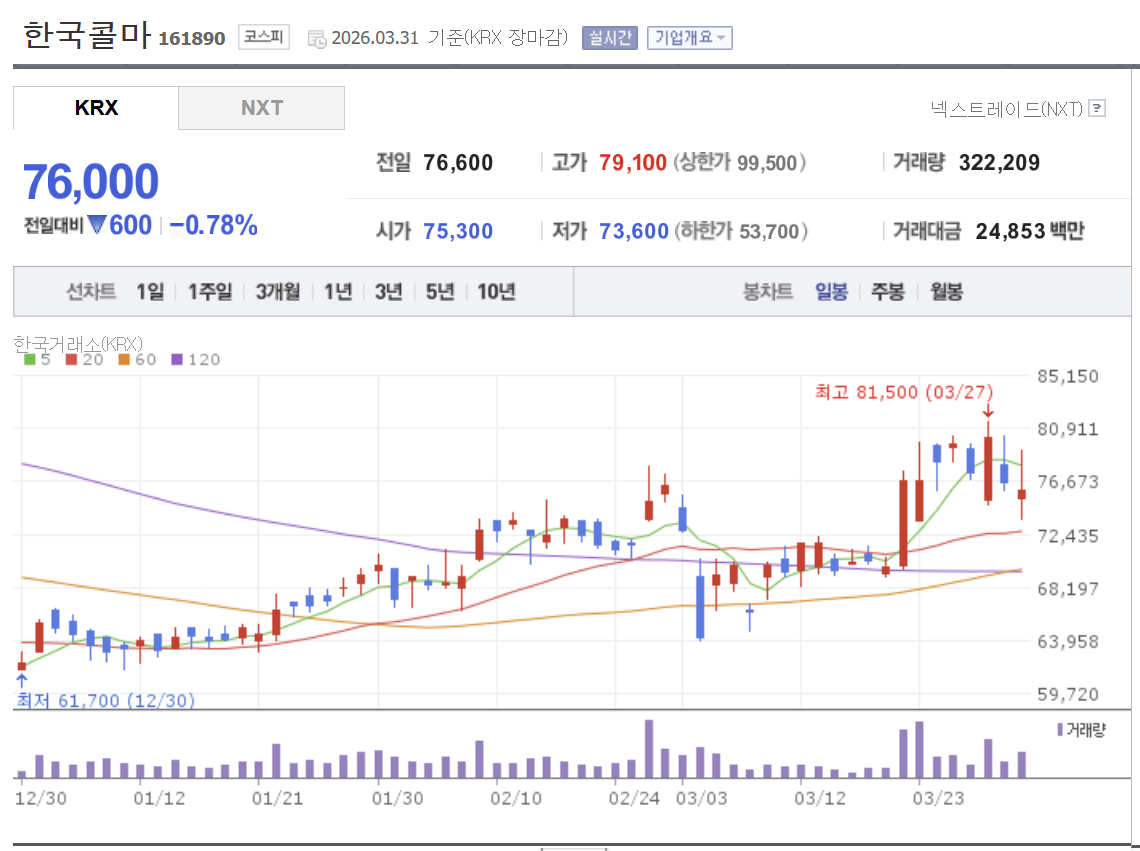Click the 실시간 button
Image resolution: width=1140 pixels, height=851 pixels.
point(609,38)
